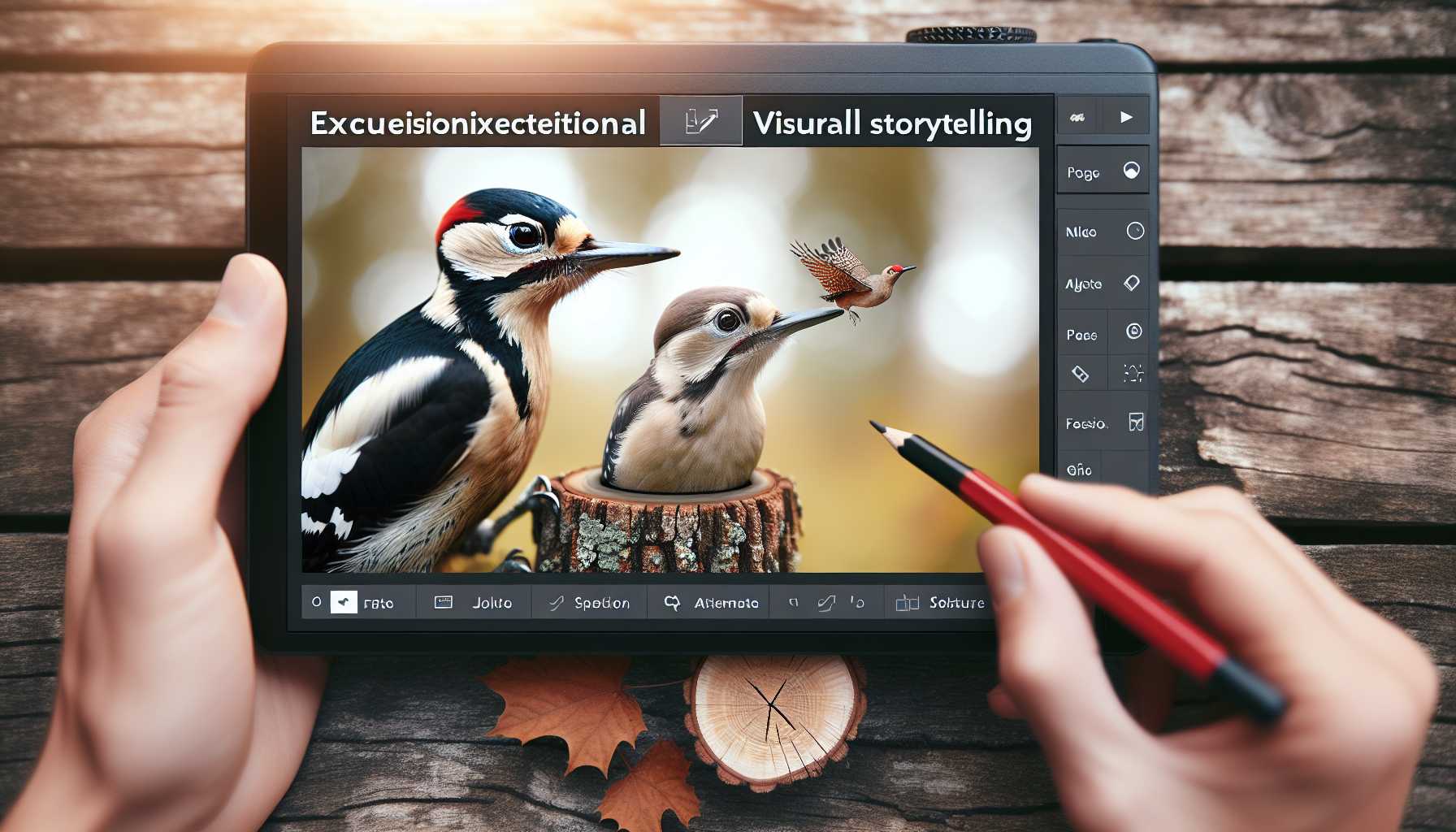Click the dashed selection icon in side panel
Screen dimensions: 1456x832
coord(1133,373)
